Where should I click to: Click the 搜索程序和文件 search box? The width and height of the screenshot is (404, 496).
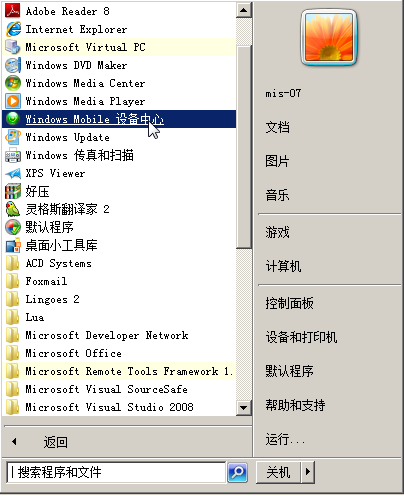pyautogui.click(x=116, y=472)
